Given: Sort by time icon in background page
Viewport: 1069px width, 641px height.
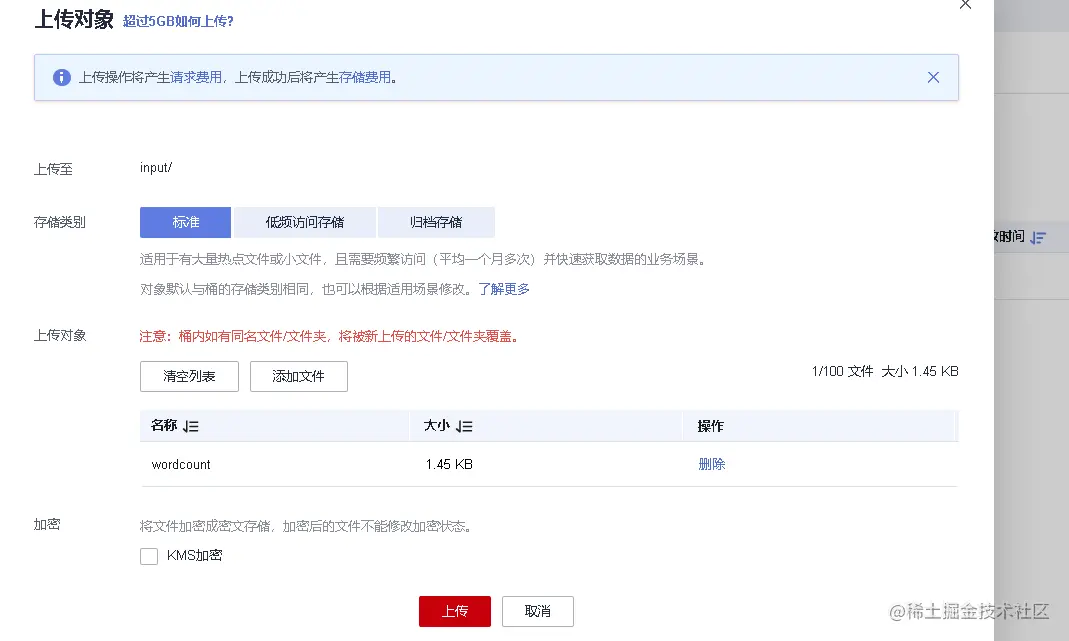Looking at the screenshot, I should pyautogui.click(x=1038, y=238).
